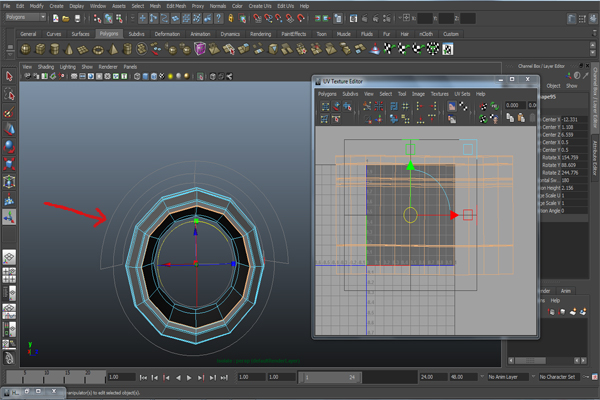Open UV editor shelf icon

coord(448,49)
